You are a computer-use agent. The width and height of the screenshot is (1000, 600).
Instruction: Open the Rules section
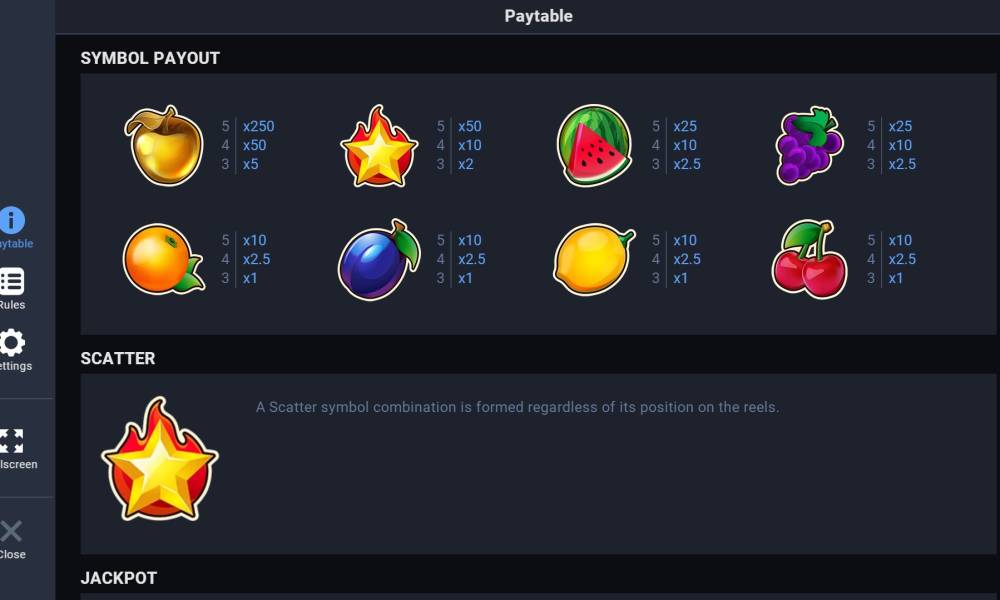12,289
